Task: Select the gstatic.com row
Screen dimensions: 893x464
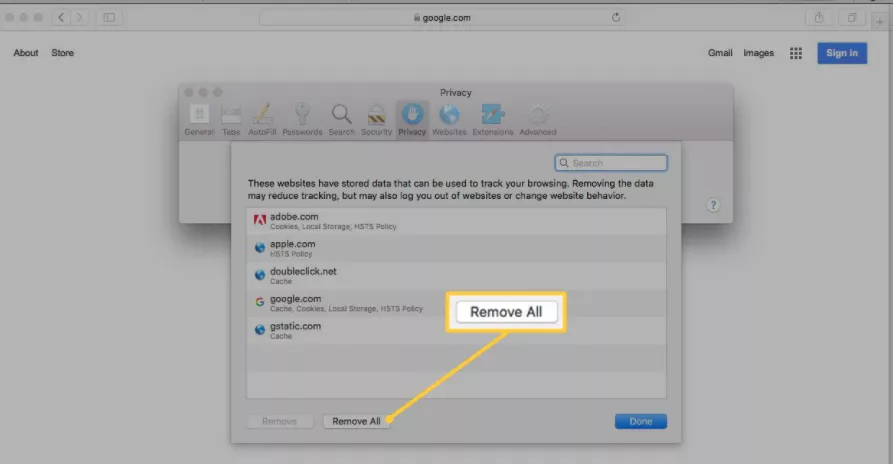Action: 456,330
